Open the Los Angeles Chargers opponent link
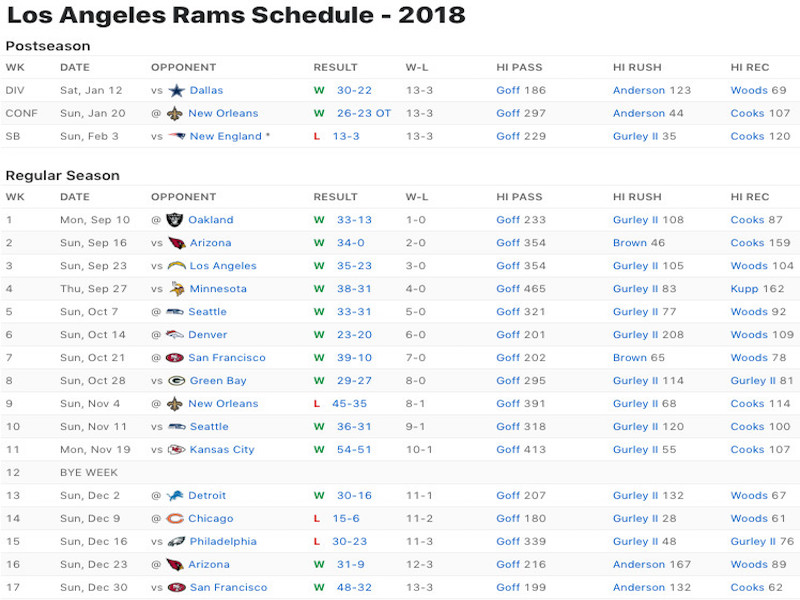The image size is (800, 600). coord(223,266)
